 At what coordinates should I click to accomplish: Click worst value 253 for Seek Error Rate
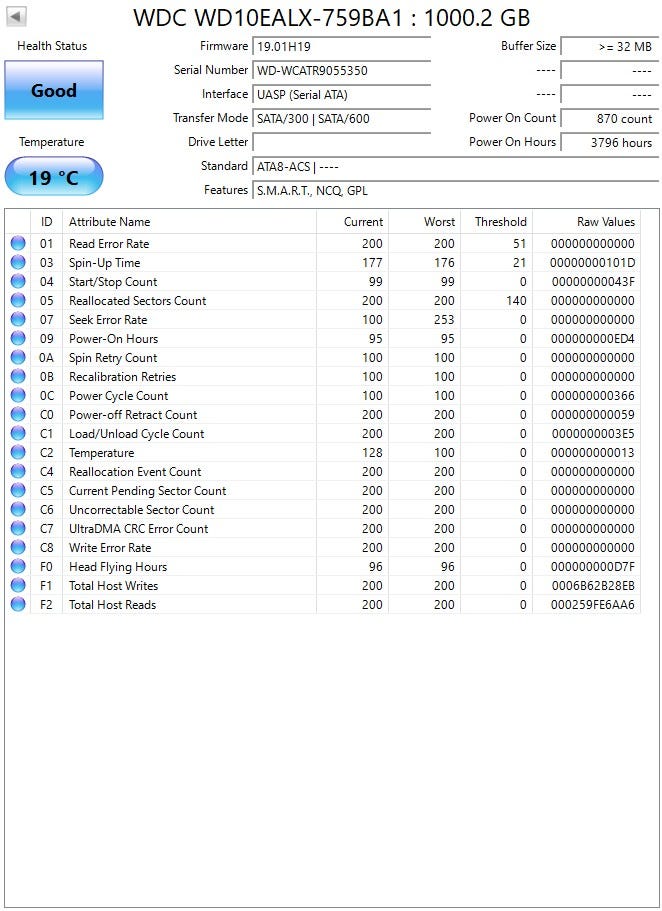444,320
